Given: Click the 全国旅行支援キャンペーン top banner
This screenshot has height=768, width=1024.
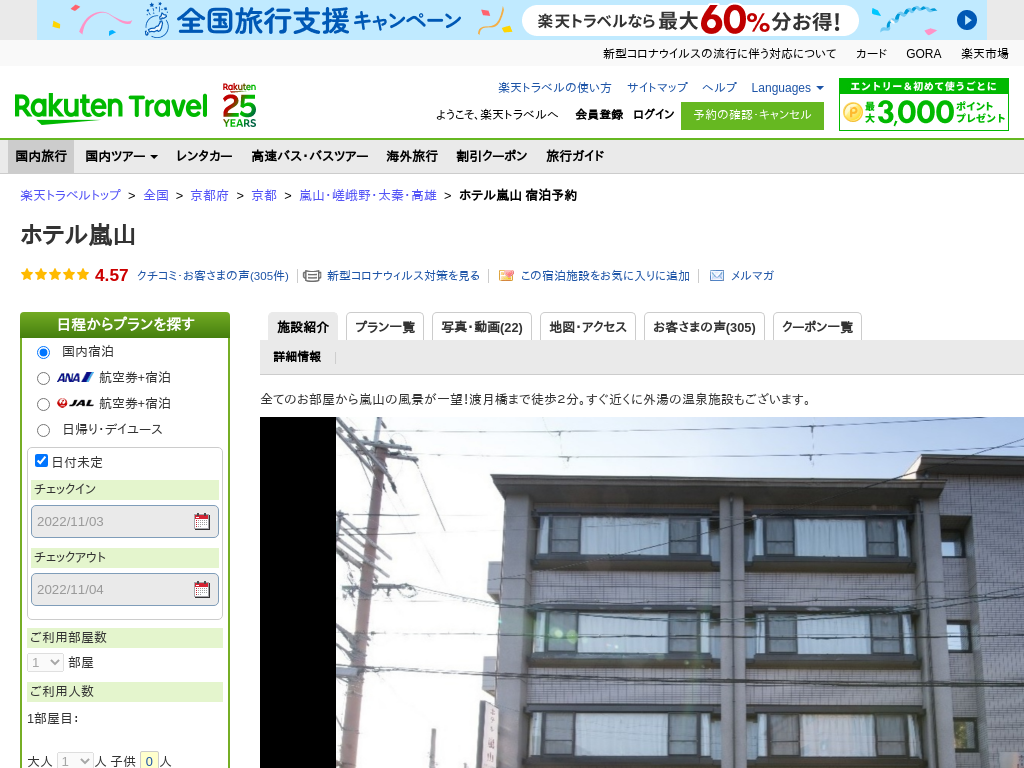Looking at the screenshot, I should 512,20.
